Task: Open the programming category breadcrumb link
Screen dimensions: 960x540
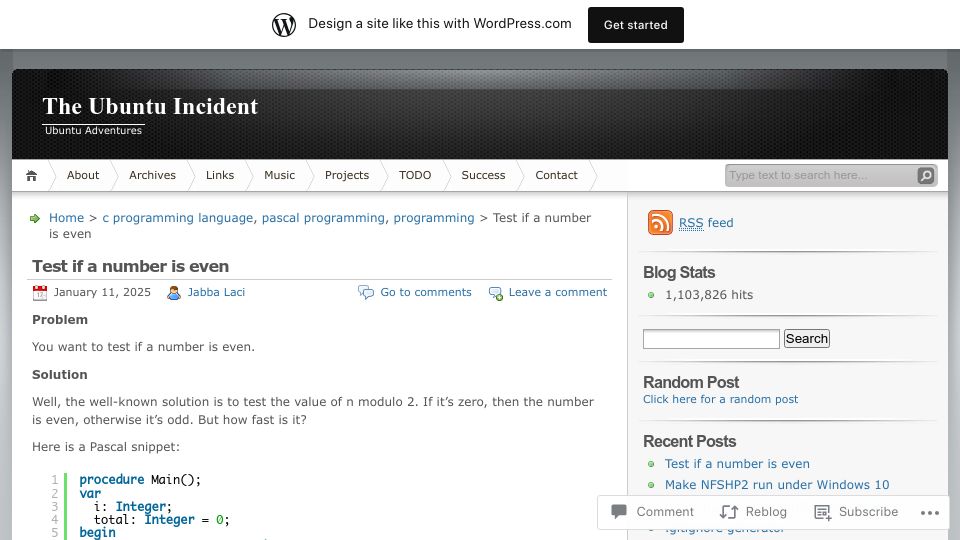Action: click(433, 218)
